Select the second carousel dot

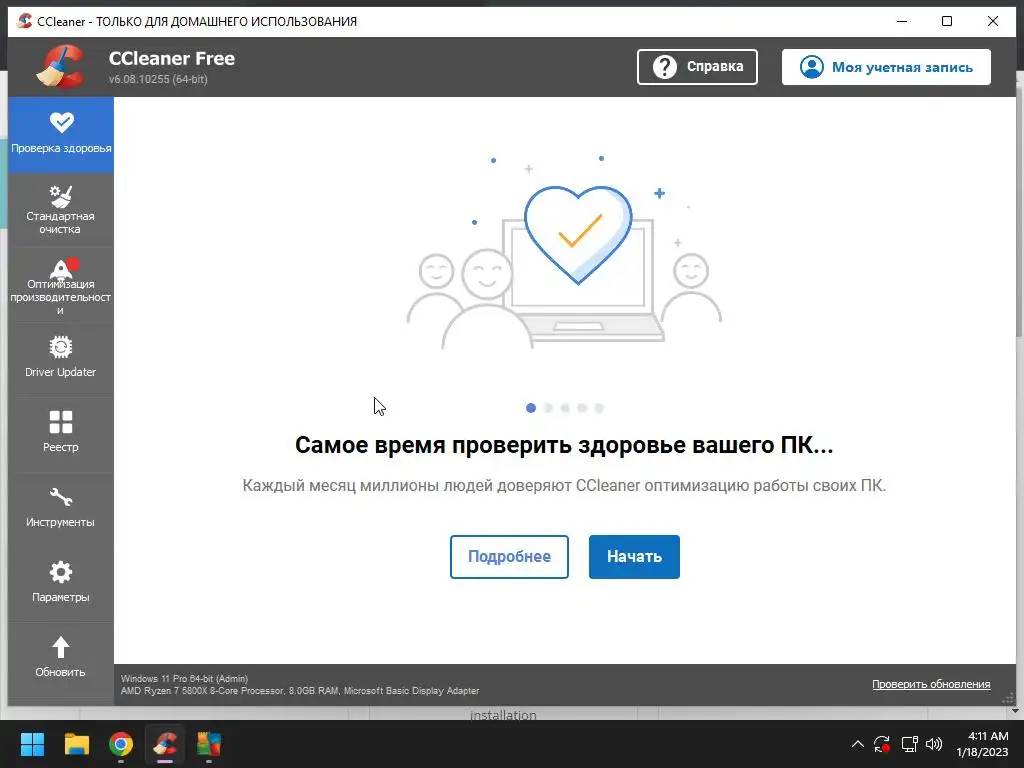click(x=548, y=408)
